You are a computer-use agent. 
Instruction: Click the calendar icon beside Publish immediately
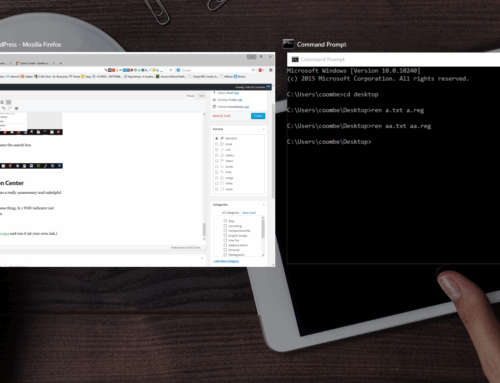[214, 107]
